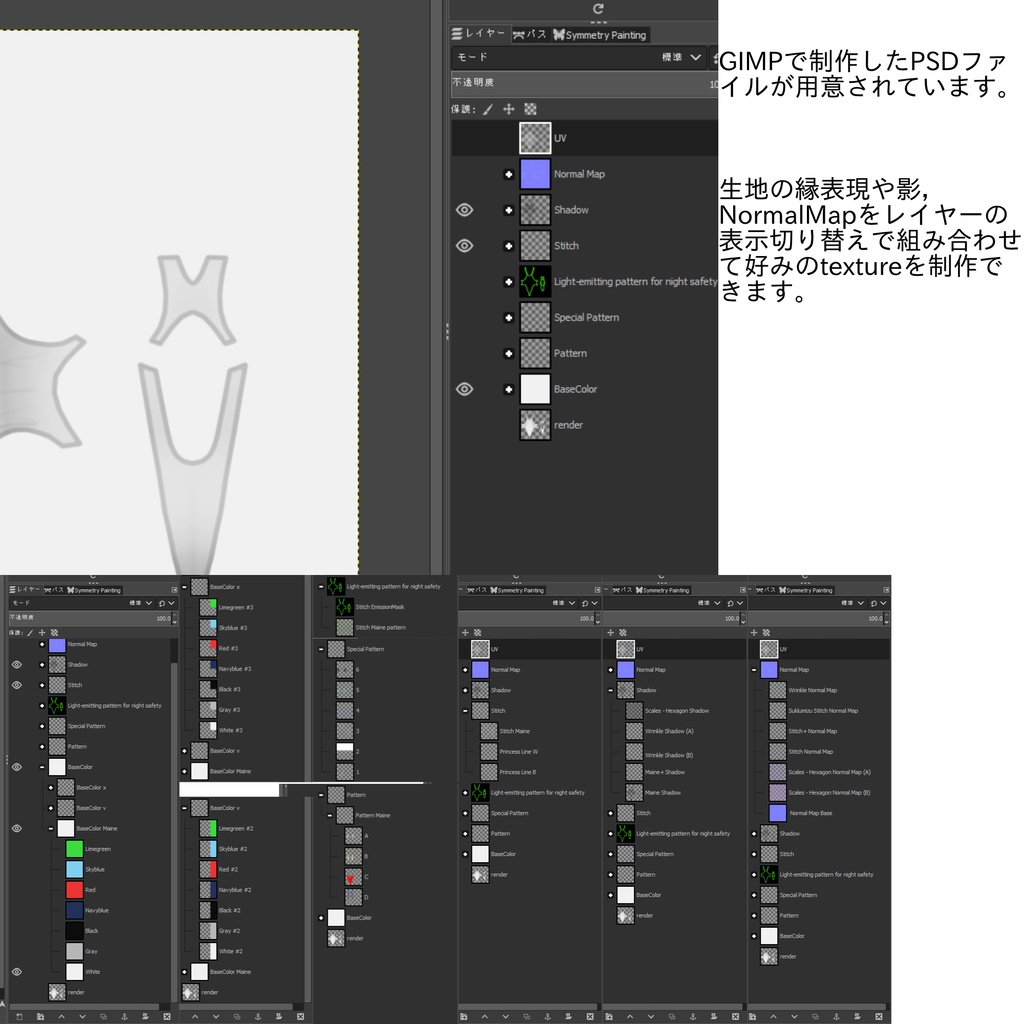Image resolution: width=1024 pixels, height=1024 pixels.
Task: Click merge down icon under the Wrinkle Shadow panel
Action: 714,1016
